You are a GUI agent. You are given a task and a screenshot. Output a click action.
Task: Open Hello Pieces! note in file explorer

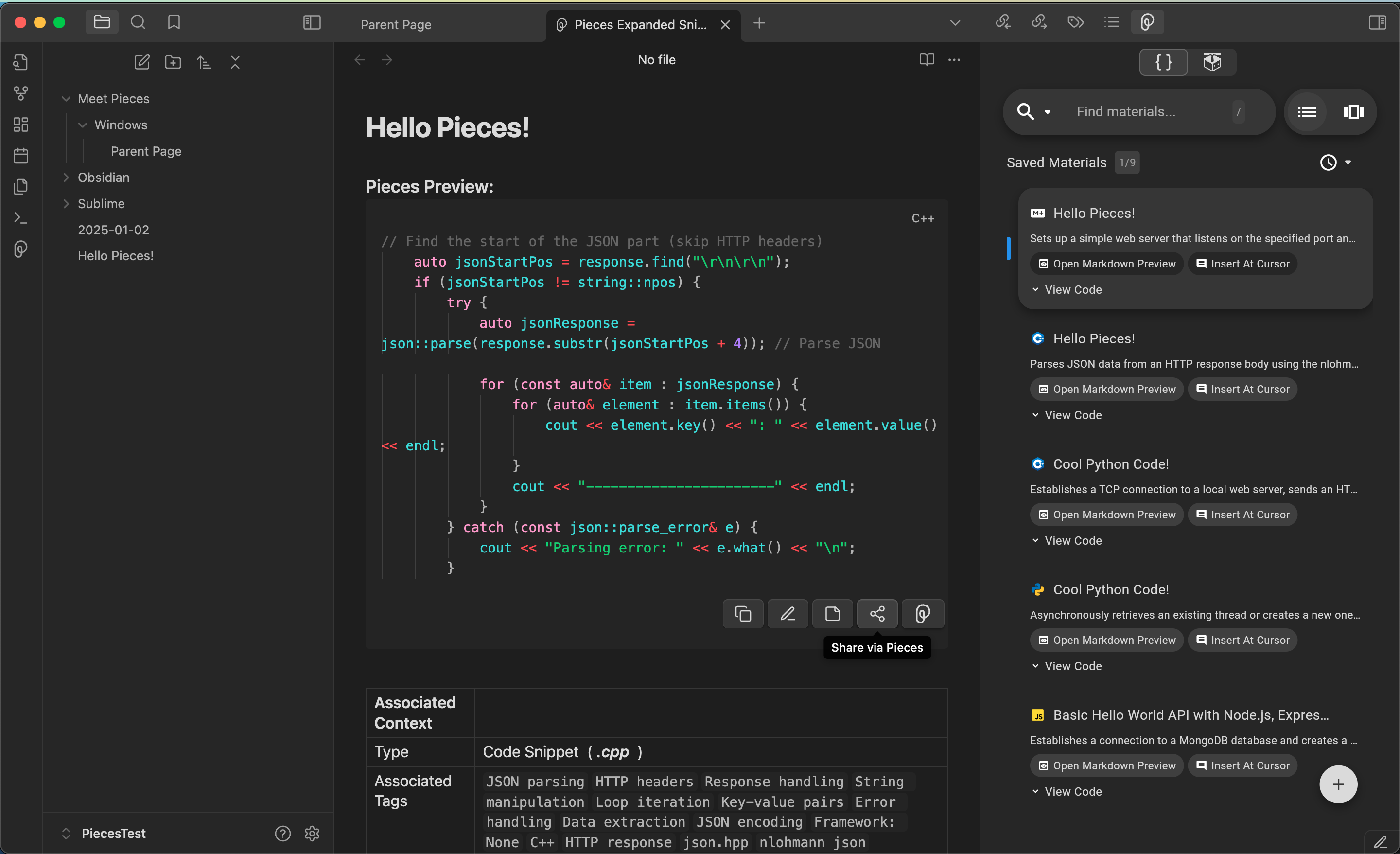point(116,256)
